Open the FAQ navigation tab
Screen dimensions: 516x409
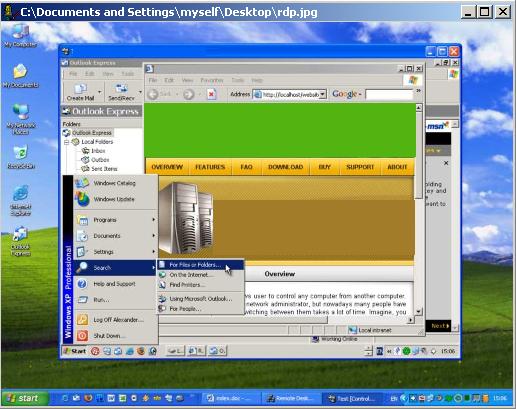click(246, 167)
